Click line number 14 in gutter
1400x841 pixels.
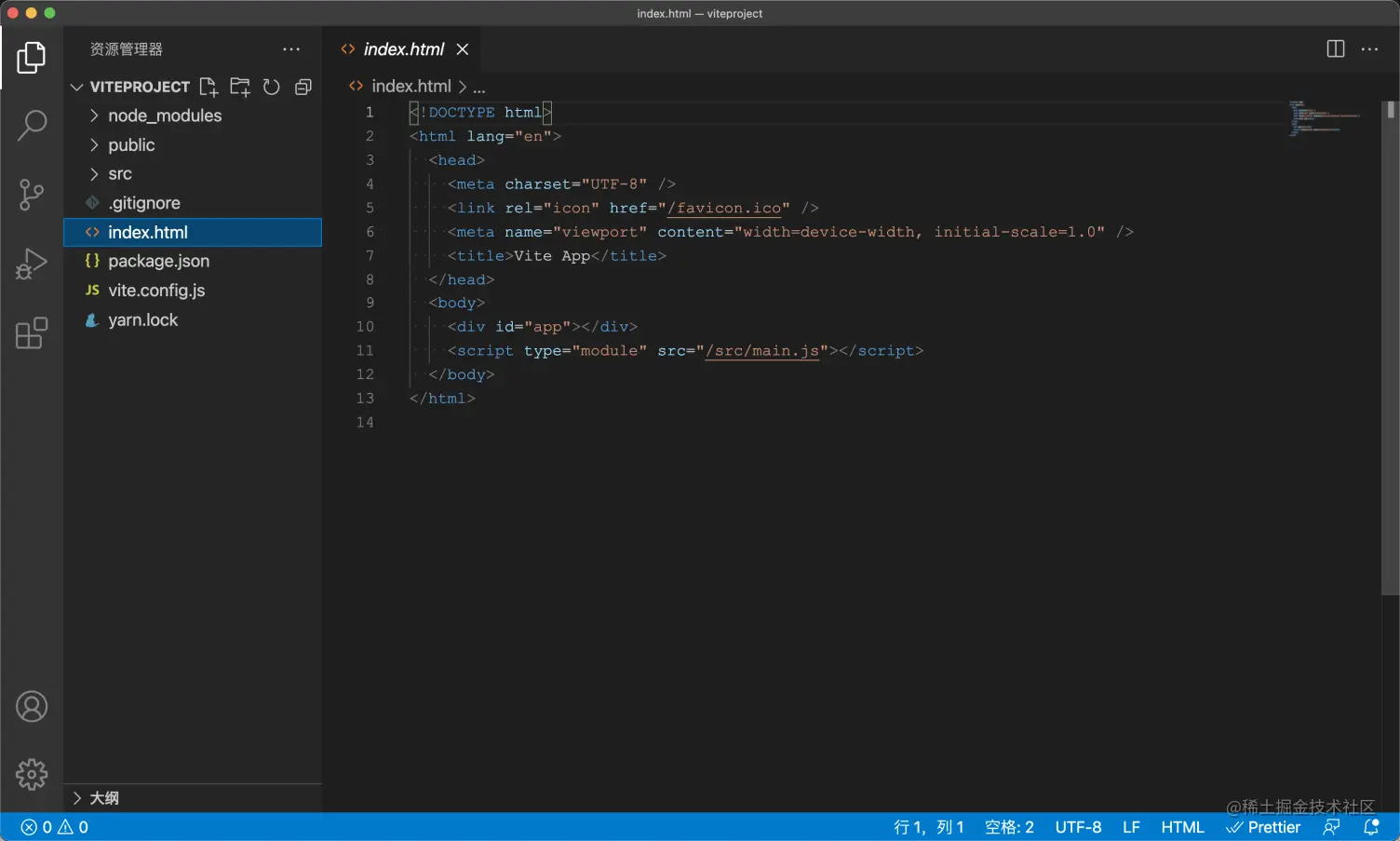(x=365, y=423)
